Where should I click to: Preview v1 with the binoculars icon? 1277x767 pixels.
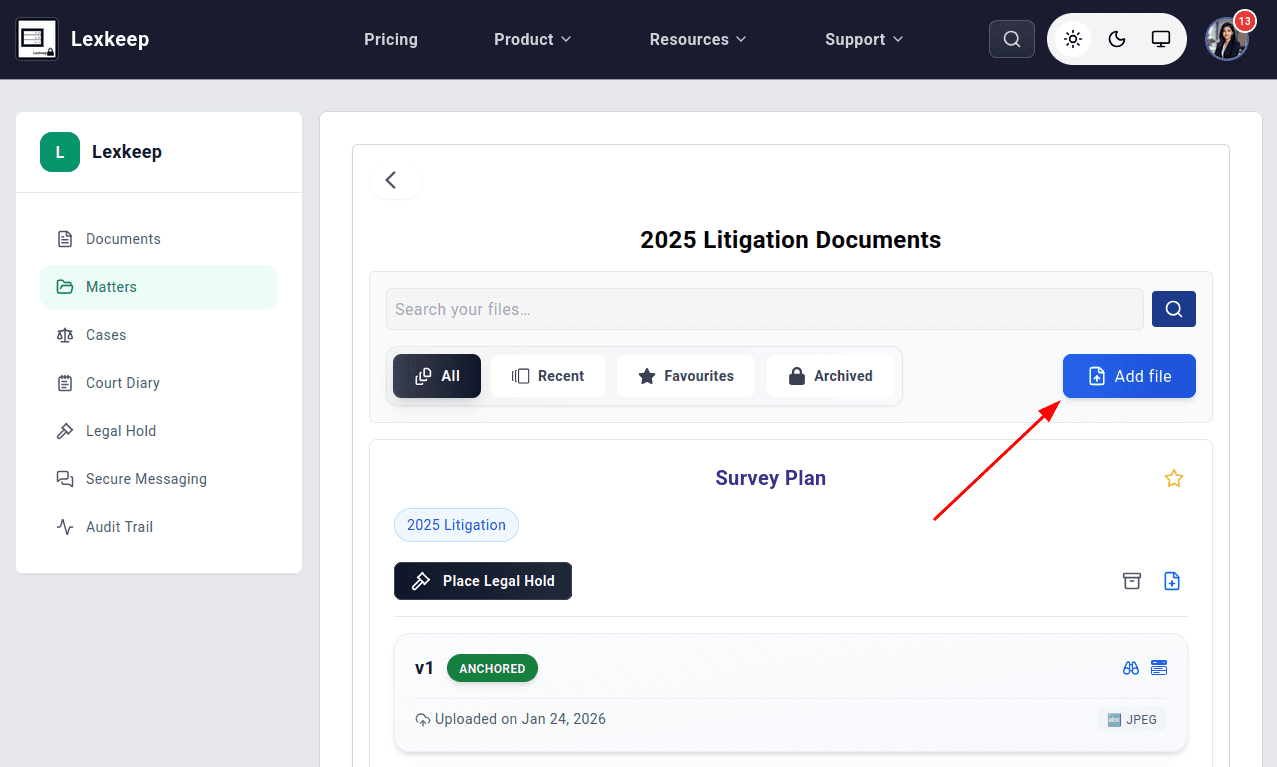coord(1131,668)
